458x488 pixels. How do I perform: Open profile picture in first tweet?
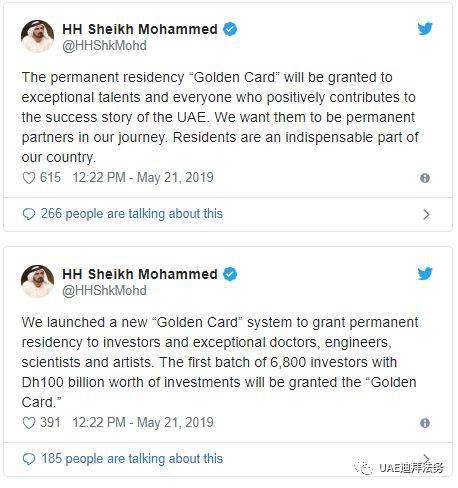pyautogui.click(x=37, y=36)
